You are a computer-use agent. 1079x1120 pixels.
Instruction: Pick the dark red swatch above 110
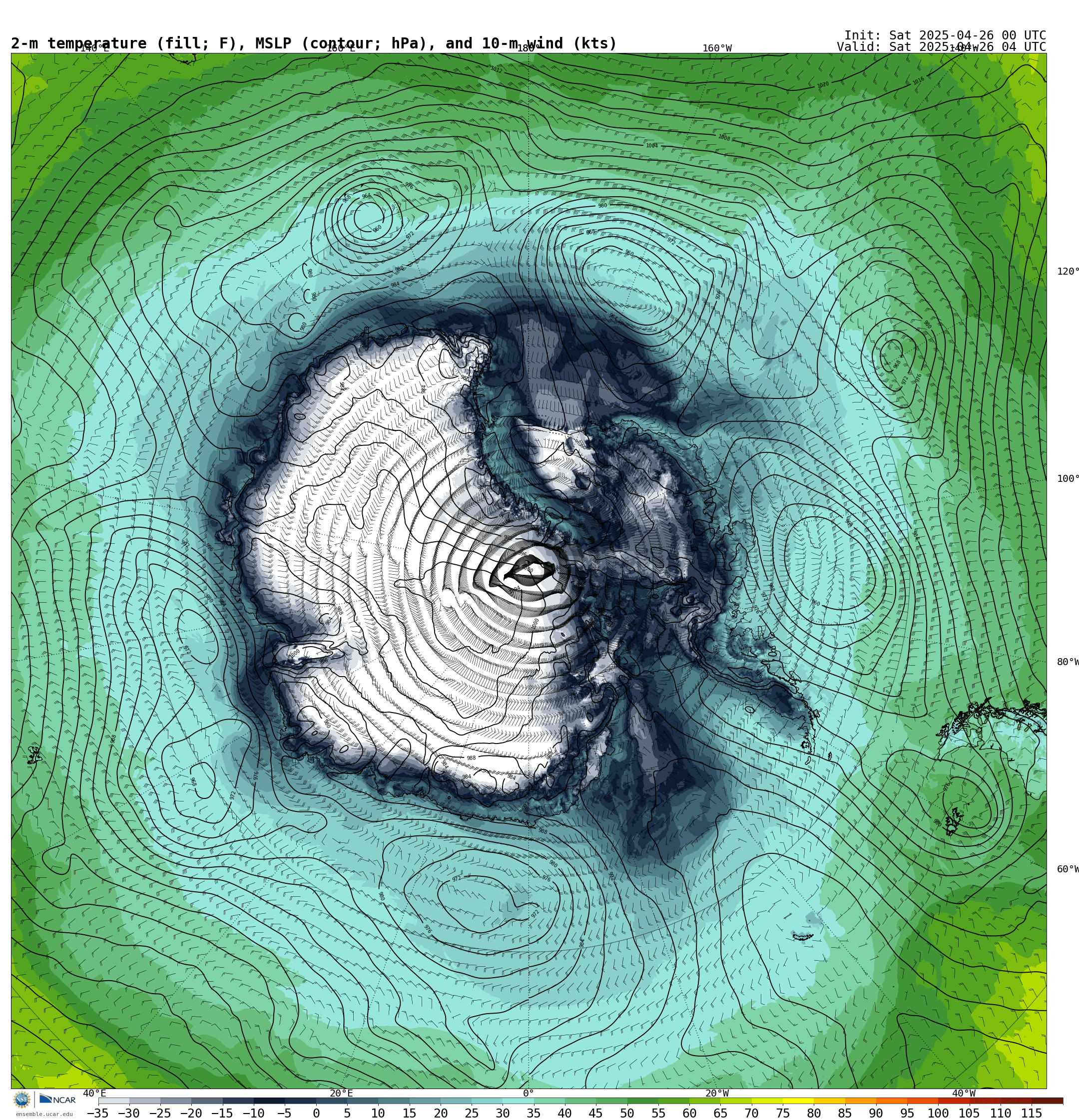point(1016,1101)
